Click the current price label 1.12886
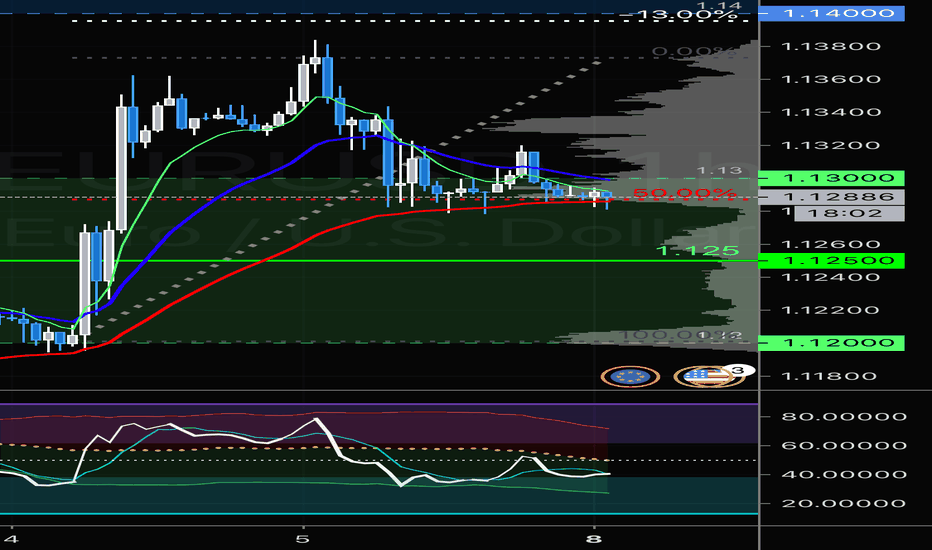 (832, 197)
